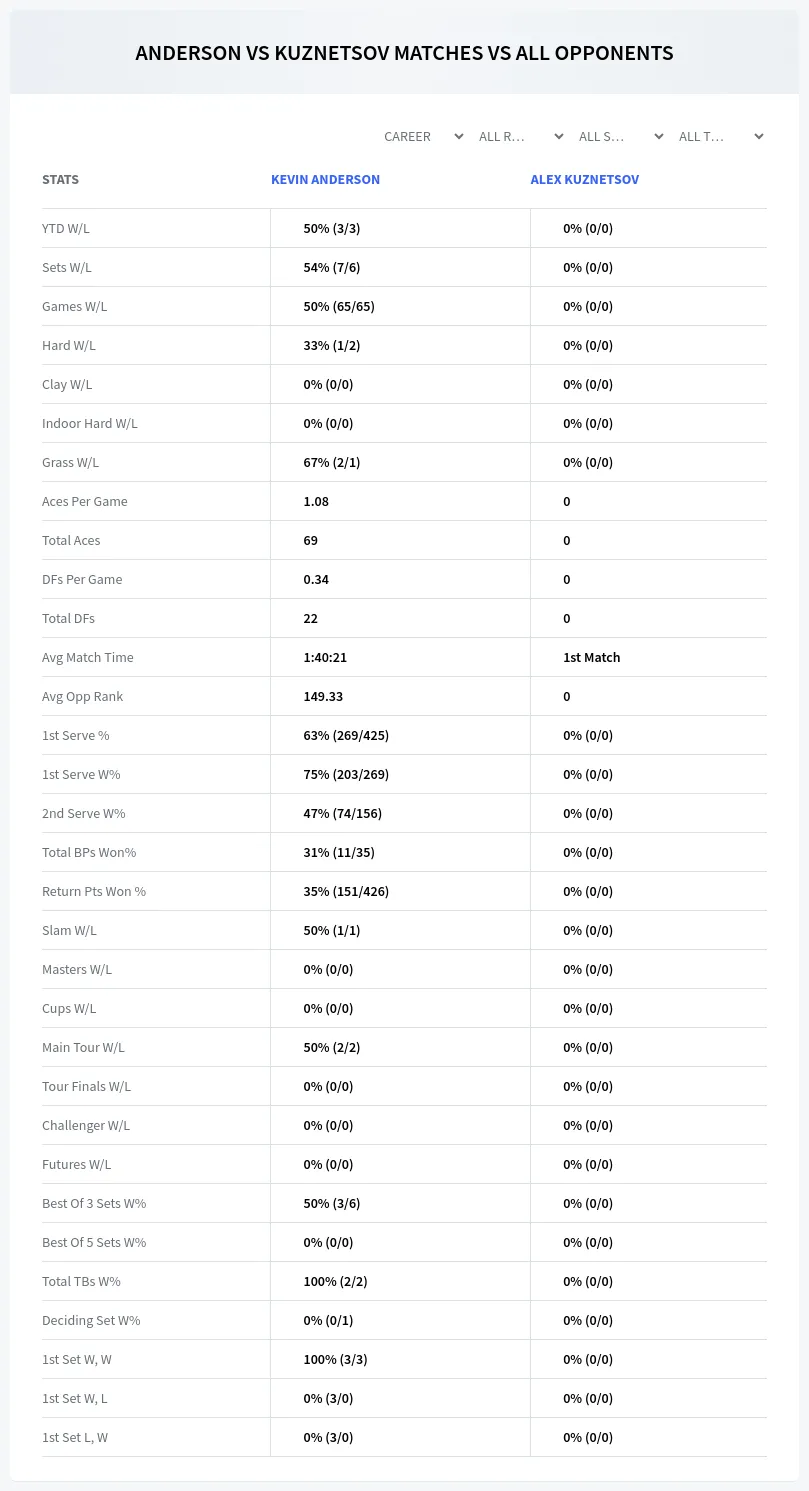Select the Grass W/L row label
This screenshot has width=809, height=1491.
point(70,462)
